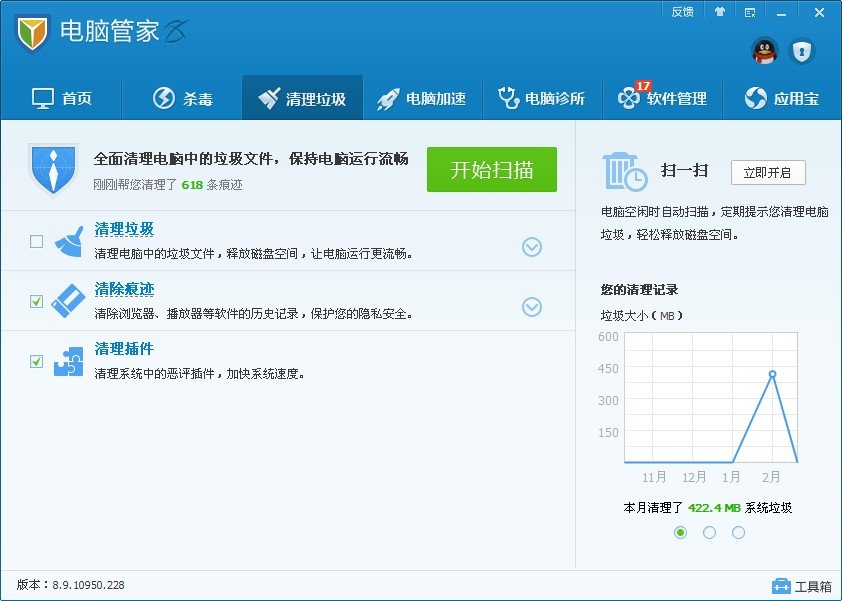
Task: Click the green 开始扫描 button
Action: (x=491, y=170)
